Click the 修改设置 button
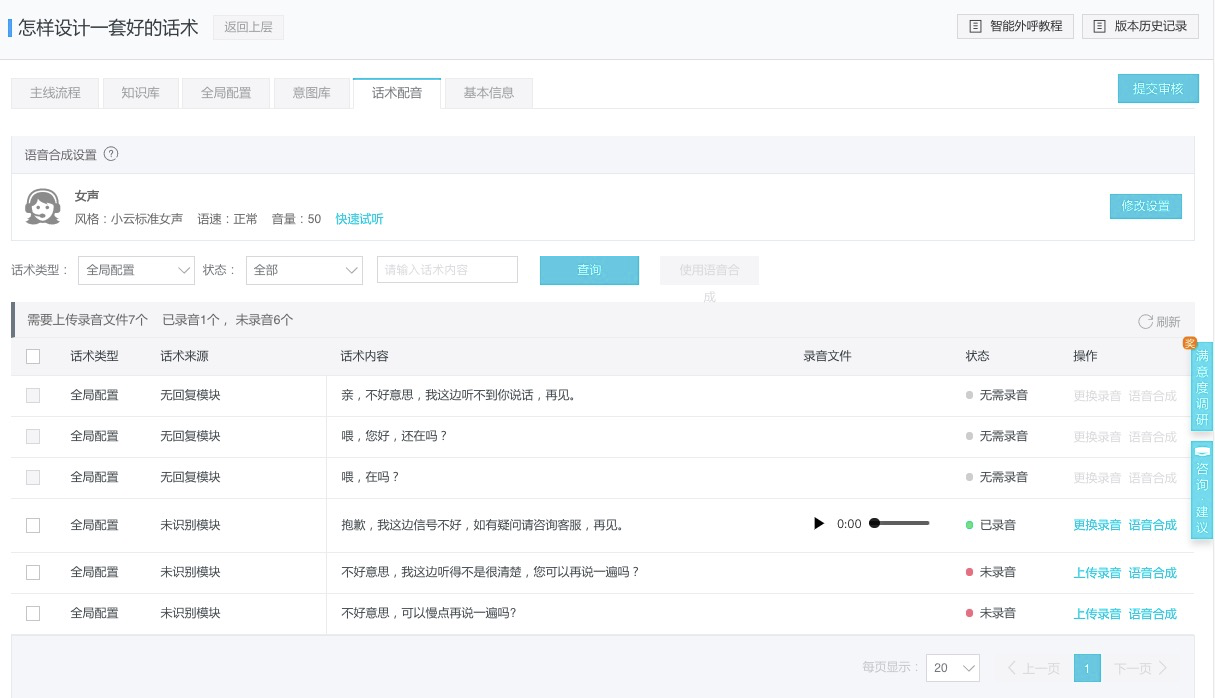The height and width of the screenshot is (698, 1215). [x=1145, y=206]
